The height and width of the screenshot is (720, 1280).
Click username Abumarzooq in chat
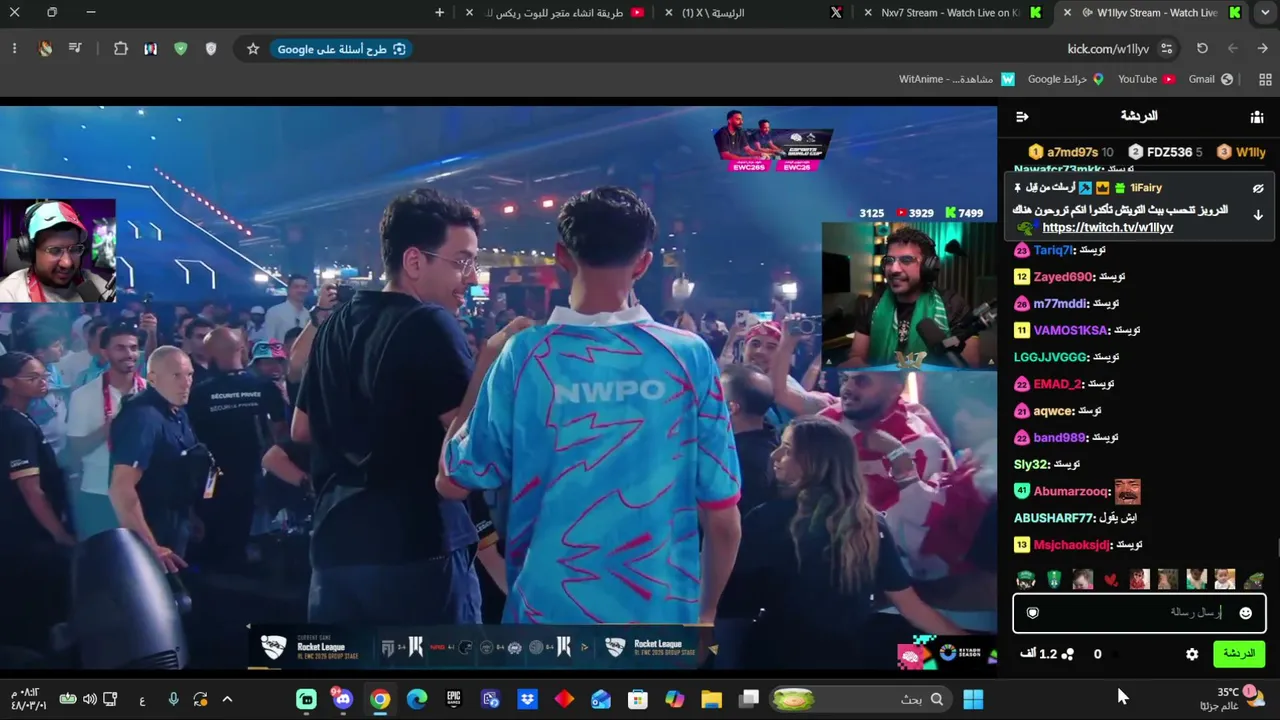[x=1071, y=491]
